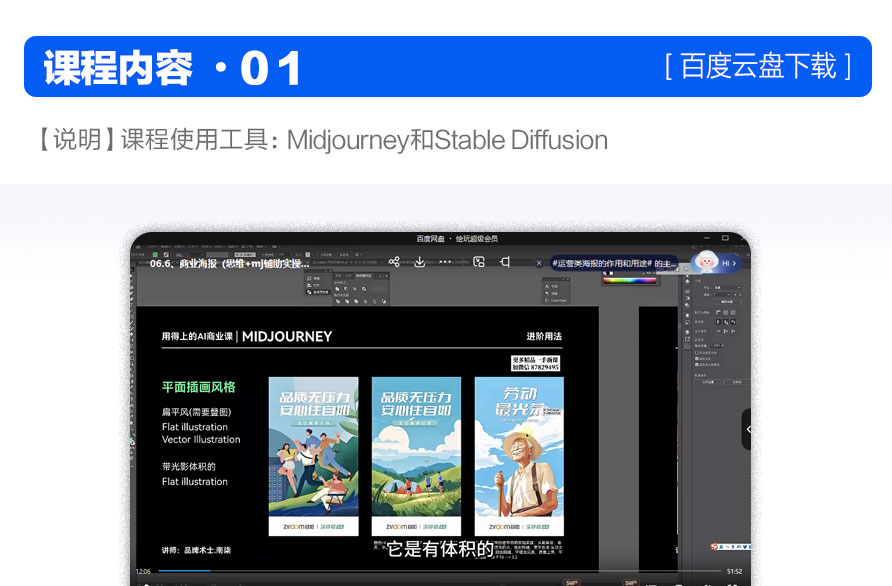This screenshot has height=586, width=892.
Task: Click the white QR contact box on slide
Action: click(x=535, y=363)
